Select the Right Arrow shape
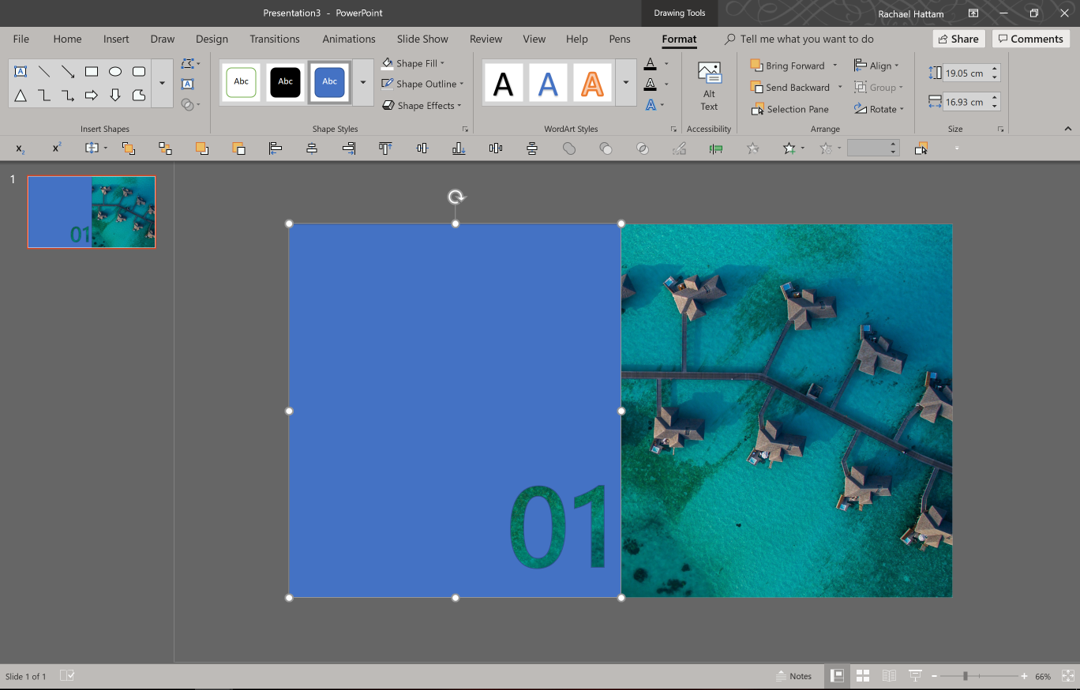Screen dimensions: 1080x690 point(91,95)
